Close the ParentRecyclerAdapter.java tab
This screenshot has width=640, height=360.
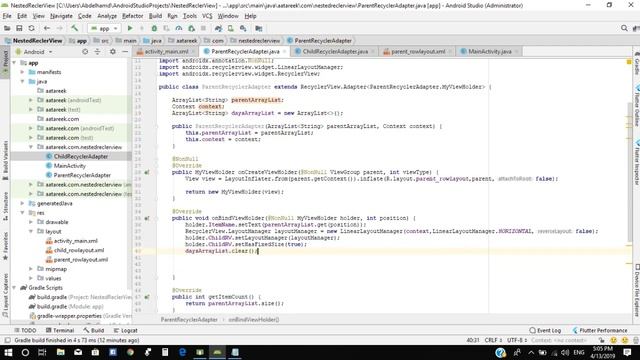[284, 51]
